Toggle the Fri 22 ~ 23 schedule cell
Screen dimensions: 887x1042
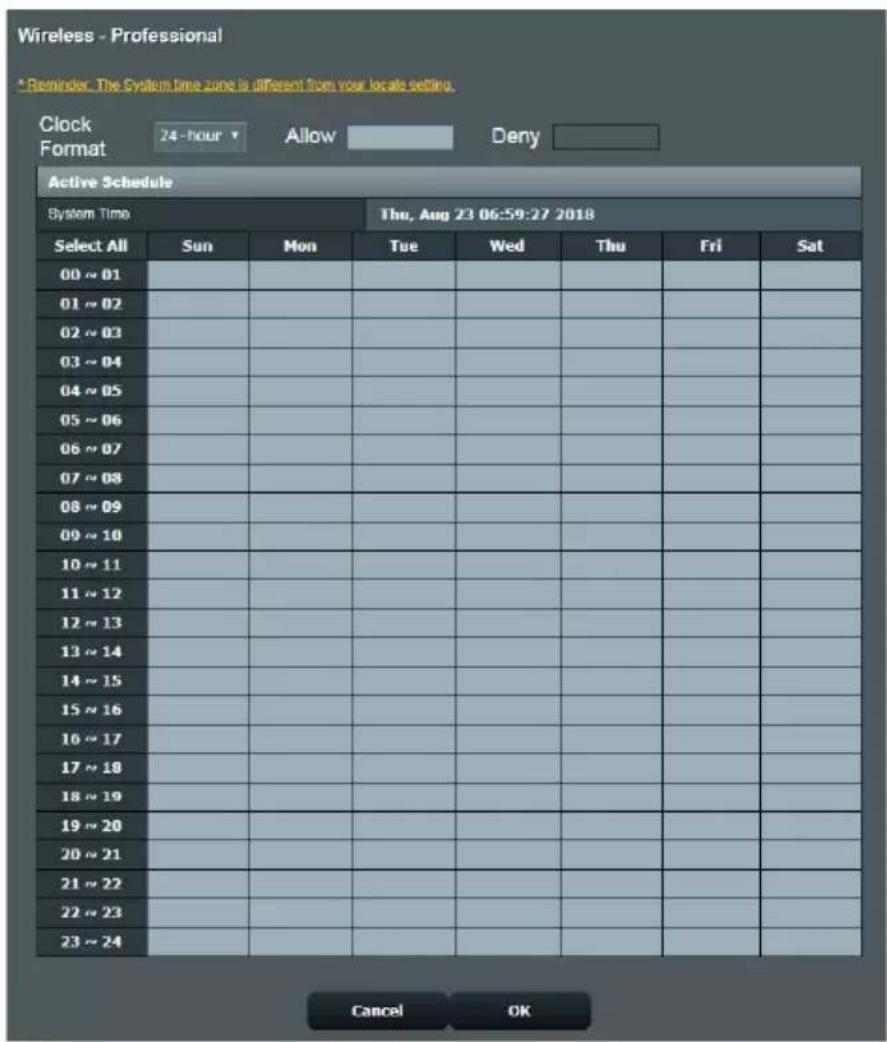[x=711, y=912]
